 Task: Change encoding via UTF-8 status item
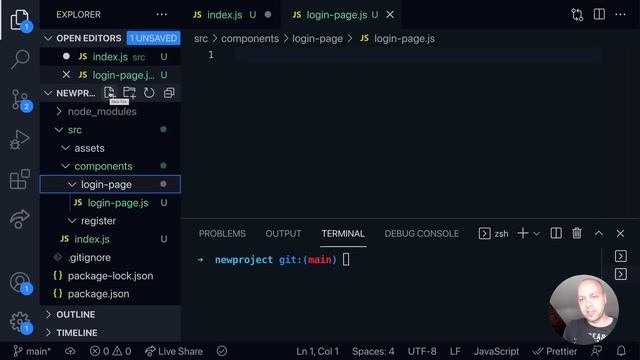coord(422,351)
